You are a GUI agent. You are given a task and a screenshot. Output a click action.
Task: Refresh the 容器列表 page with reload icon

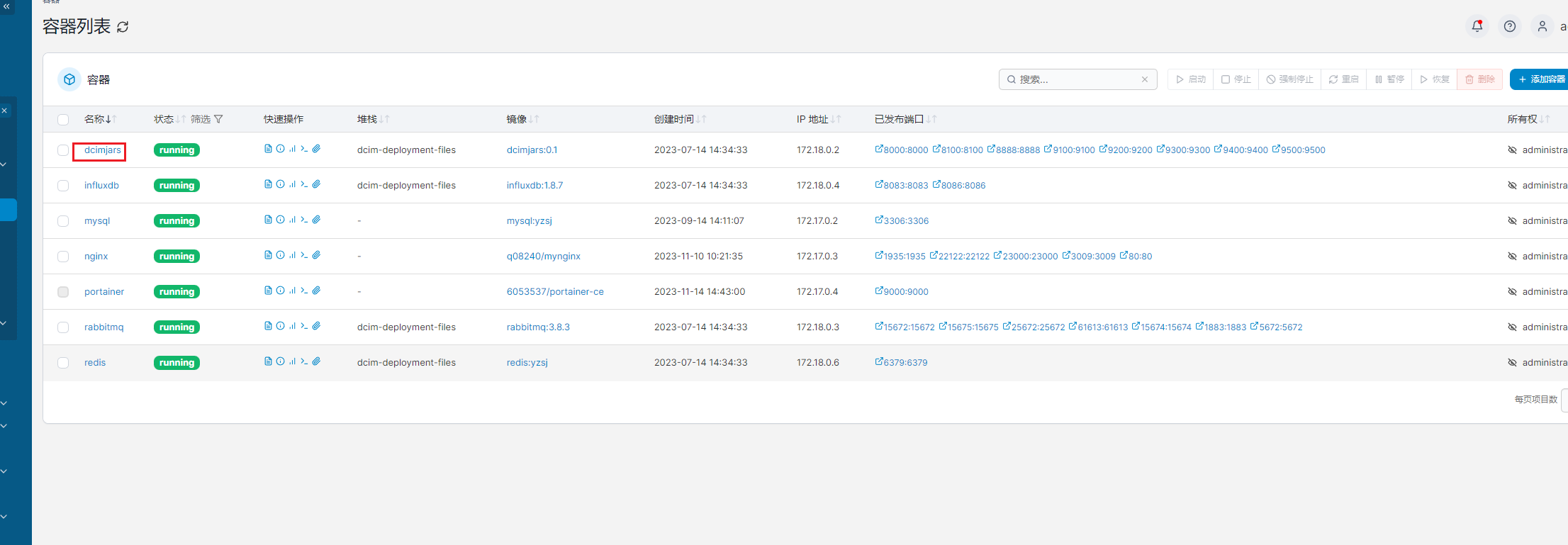pyautogui.click(x=123, y=27)
